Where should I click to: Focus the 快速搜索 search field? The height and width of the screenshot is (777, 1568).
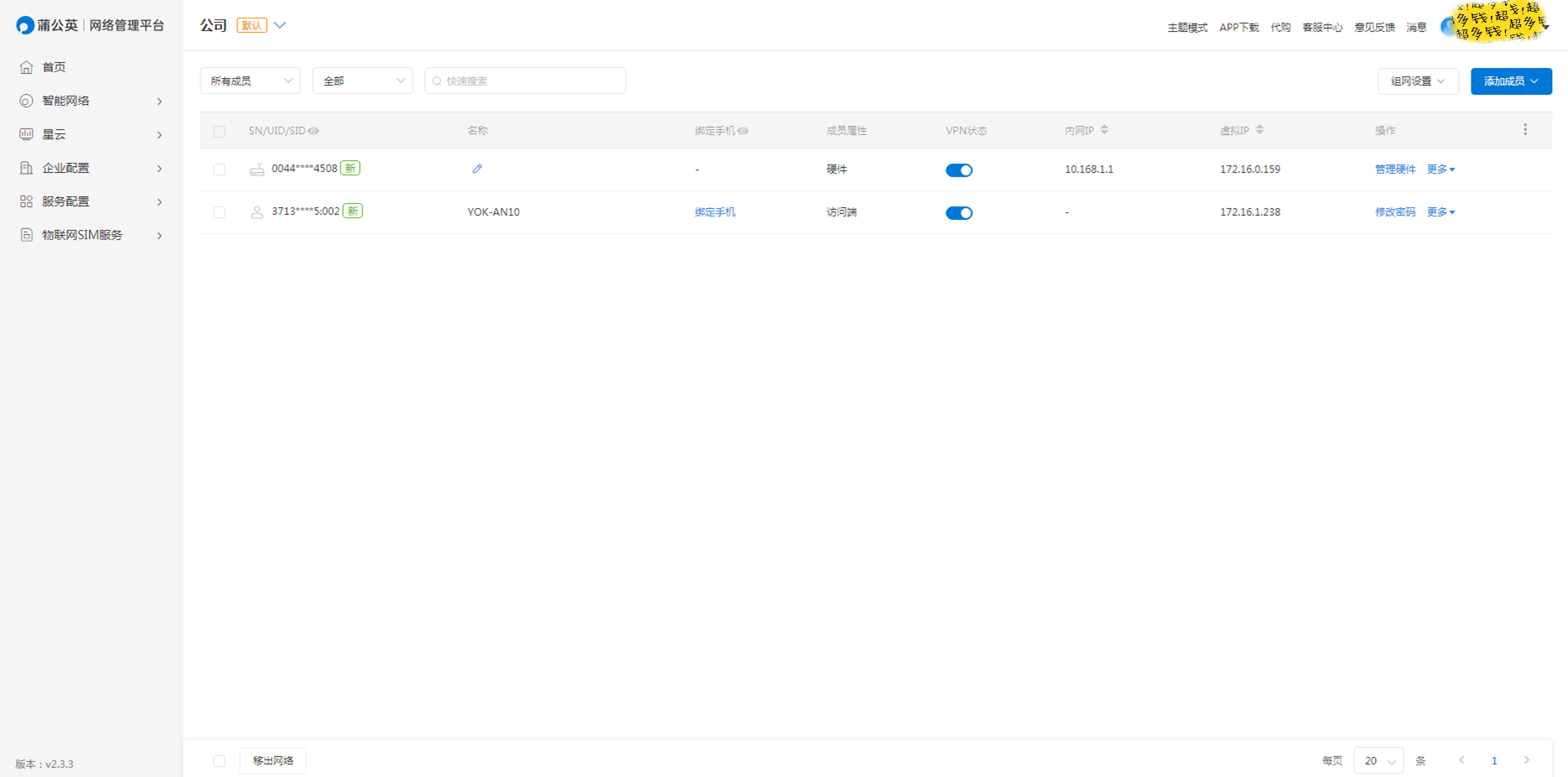coord(525,81)
